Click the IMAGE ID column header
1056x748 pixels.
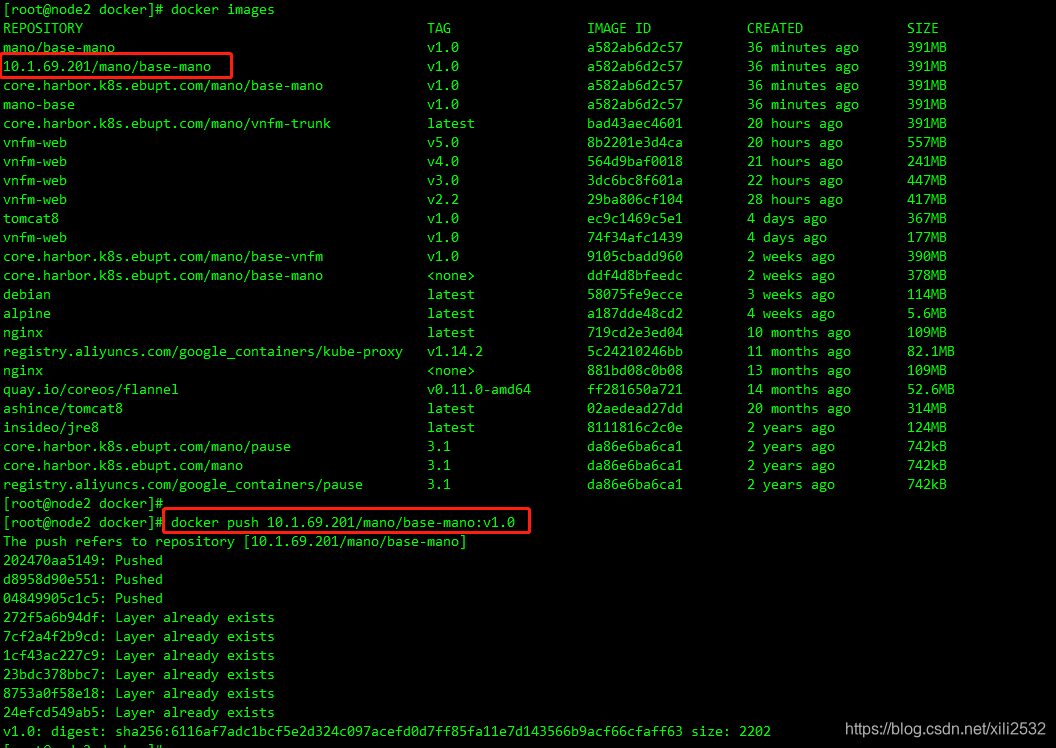(619, 28)
